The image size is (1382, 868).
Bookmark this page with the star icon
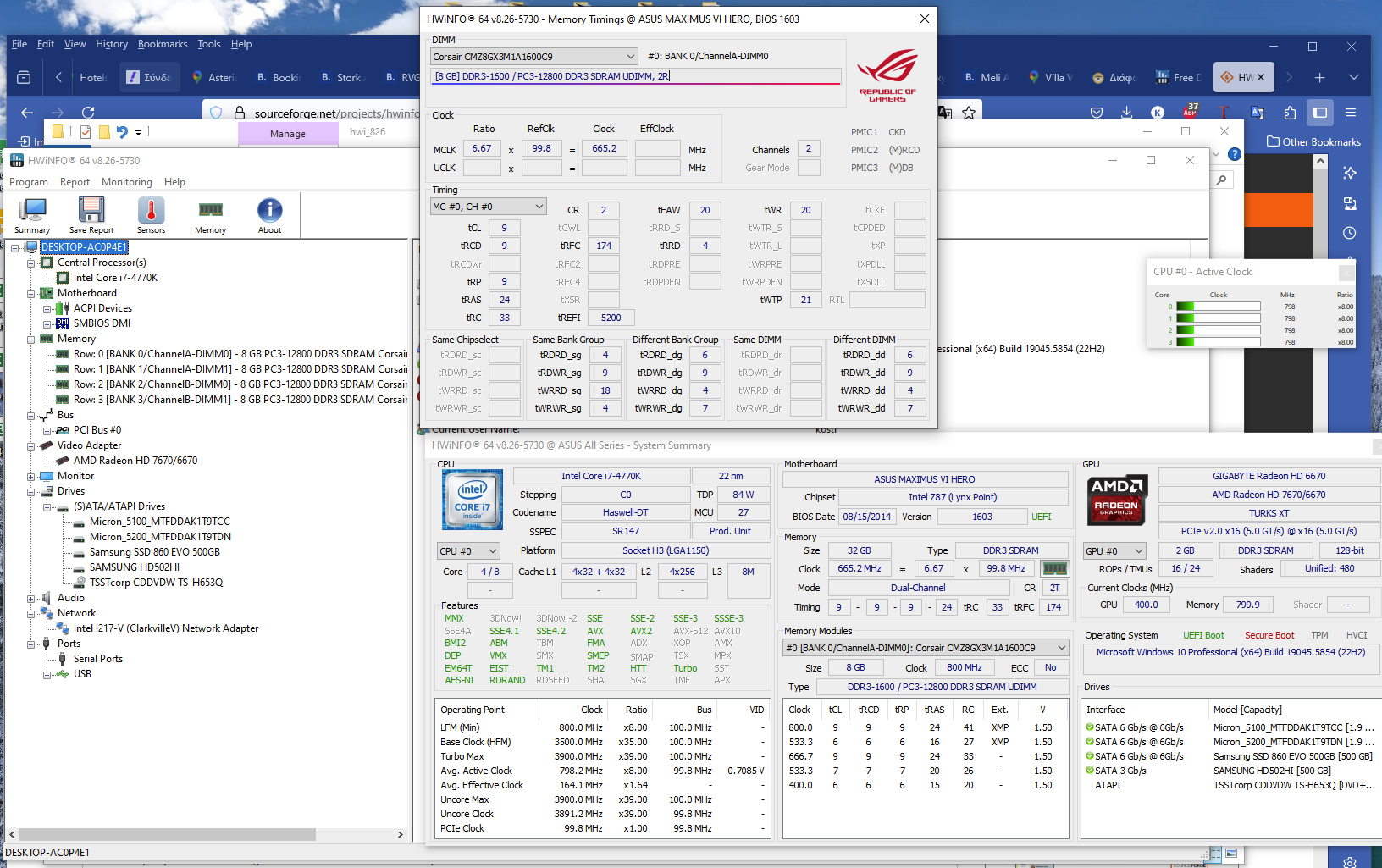point(969,112)
